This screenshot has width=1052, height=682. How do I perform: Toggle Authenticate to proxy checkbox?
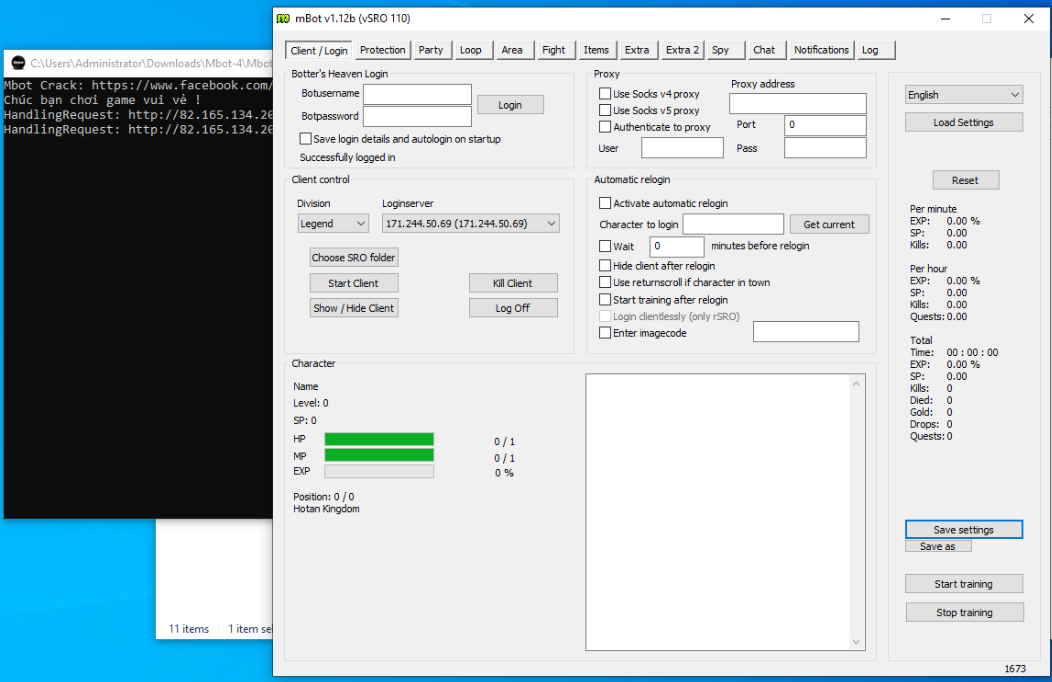605,127
